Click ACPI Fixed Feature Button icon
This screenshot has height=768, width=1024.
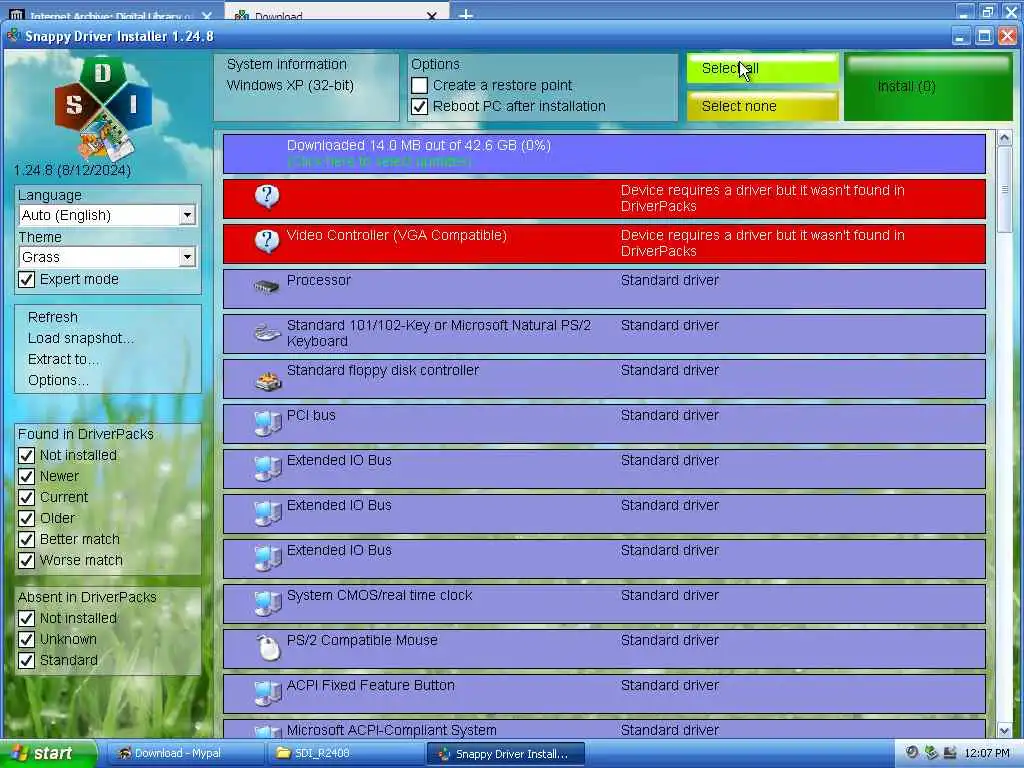(x=268, y=694)
